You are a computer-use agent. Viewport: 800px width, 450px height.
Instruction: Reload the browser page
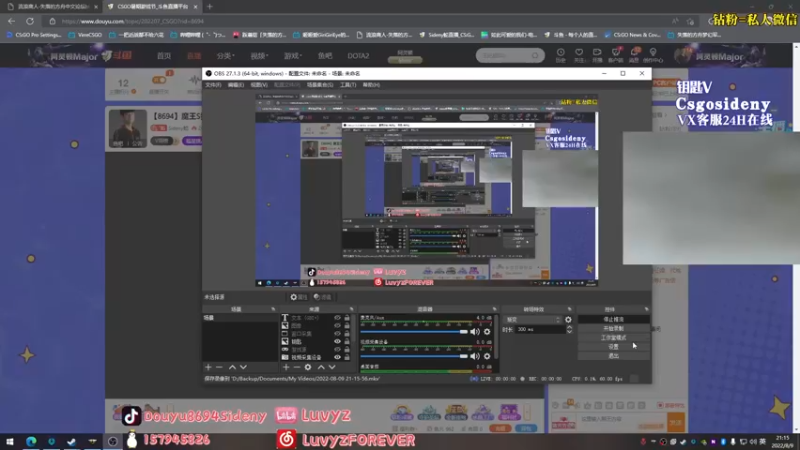pos(30,21)
